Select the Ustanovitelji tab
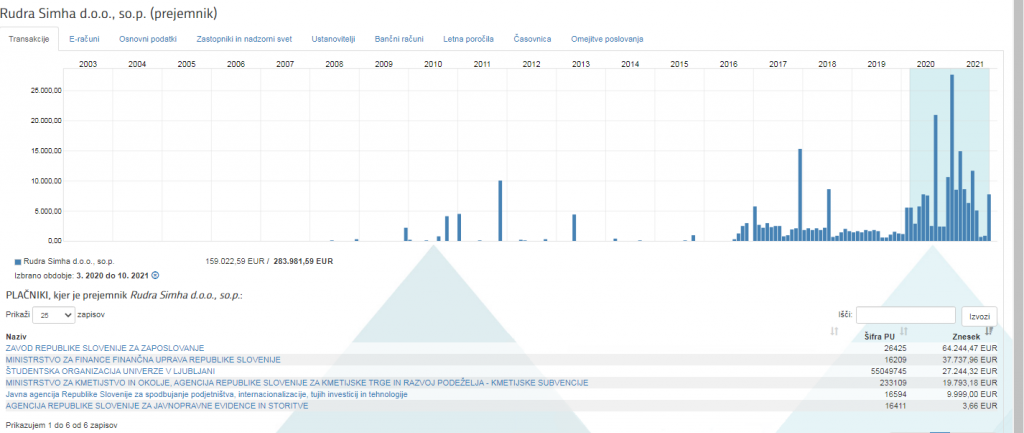 (x=333, y=39)
